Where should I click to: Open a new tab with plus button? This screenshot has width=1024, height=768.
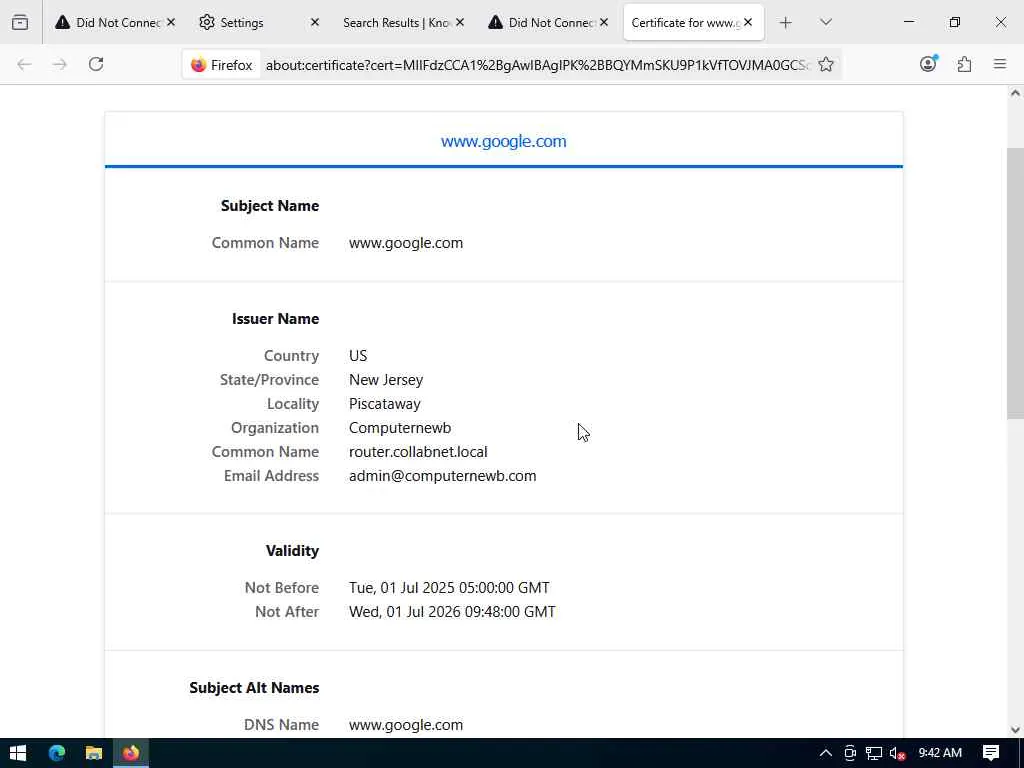click(785, 22)
